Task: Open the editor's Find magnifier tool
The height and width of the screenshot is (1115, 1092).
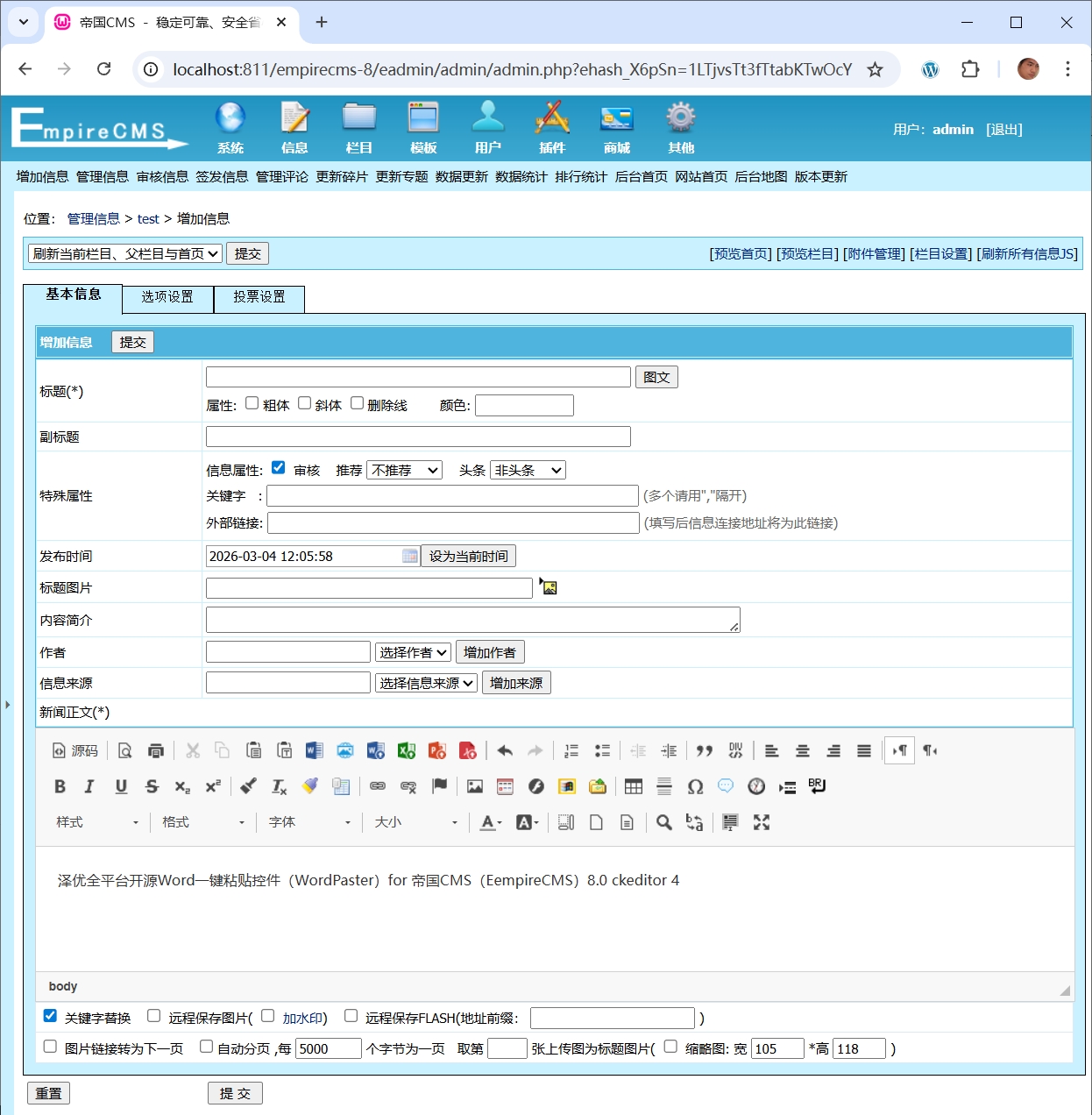Action: [x=664, y=822]
